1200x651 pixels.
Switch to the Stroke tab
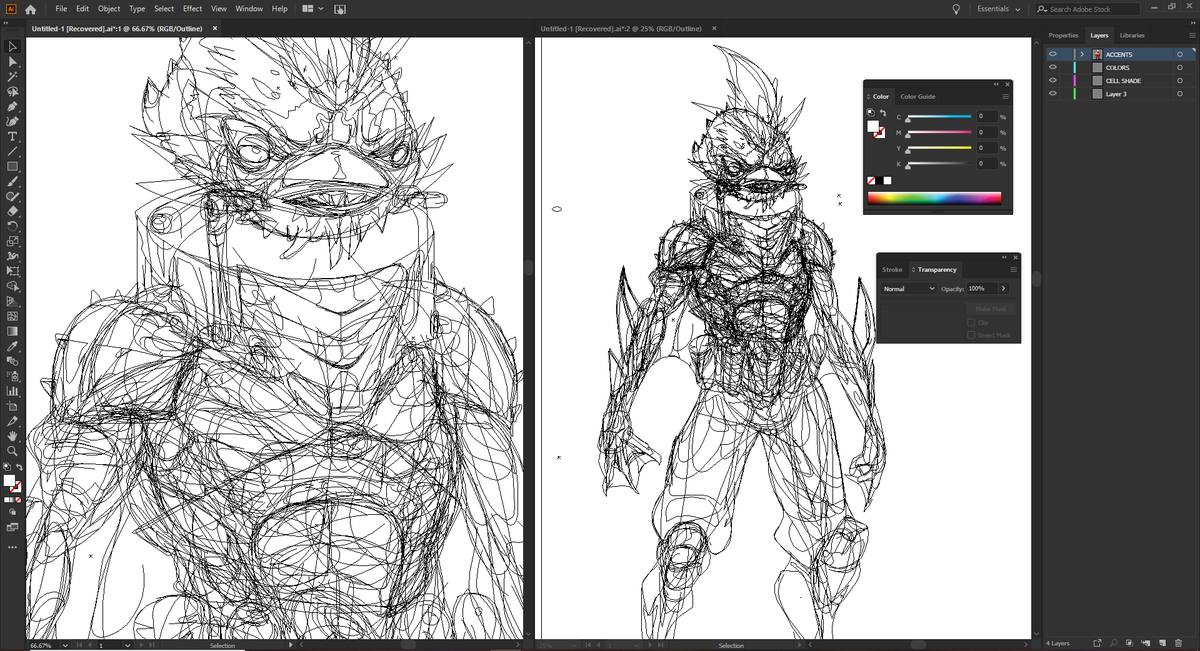point(892,269)
